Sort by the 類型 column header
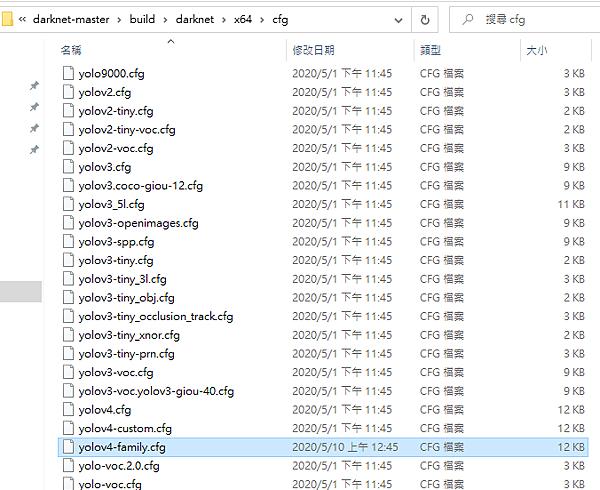 pos(430,50)
